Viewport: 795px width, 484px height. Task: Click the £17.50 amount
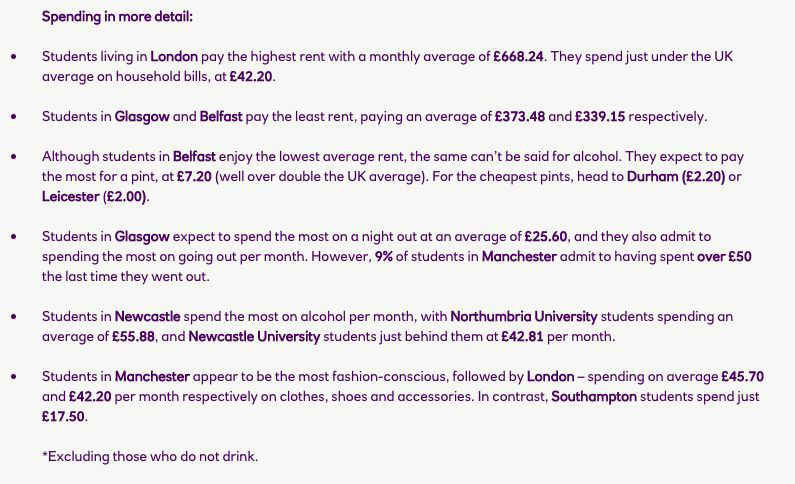[63, 417]
